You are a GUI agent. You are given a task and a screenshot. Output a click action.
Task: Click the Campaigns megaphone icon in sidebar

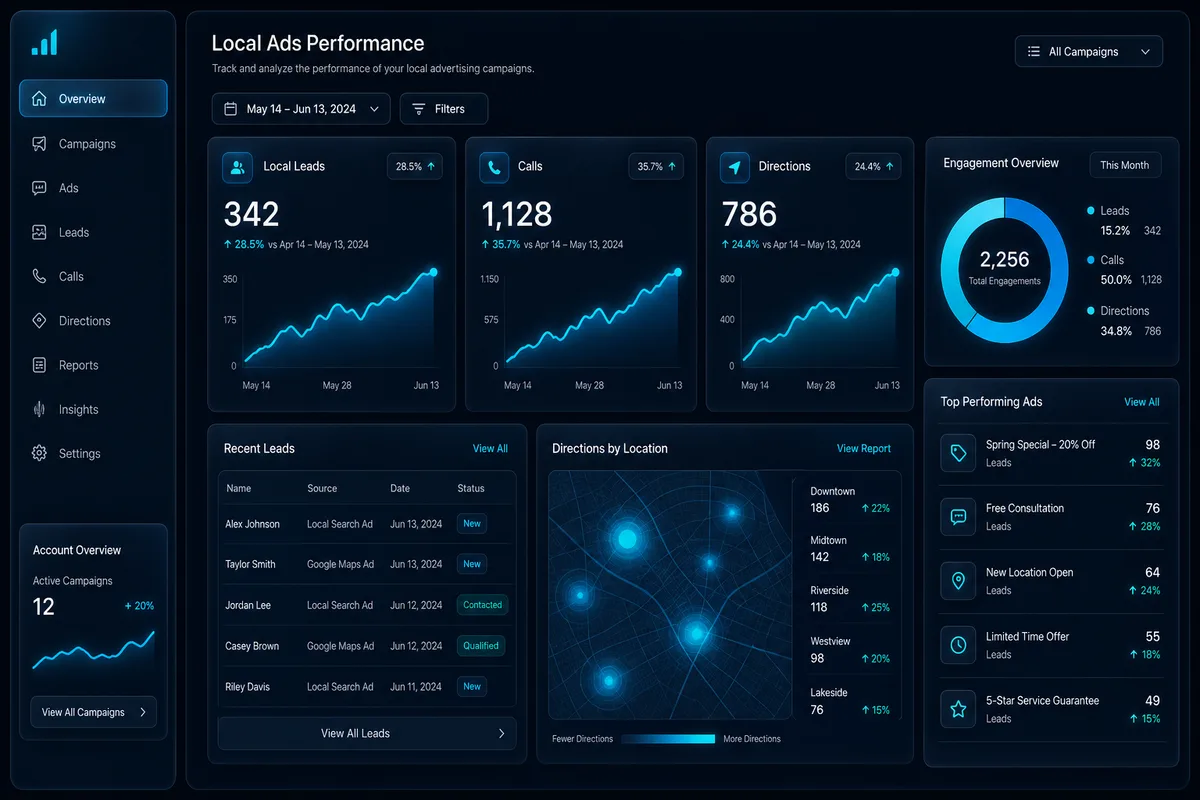(x=39, y=143)
